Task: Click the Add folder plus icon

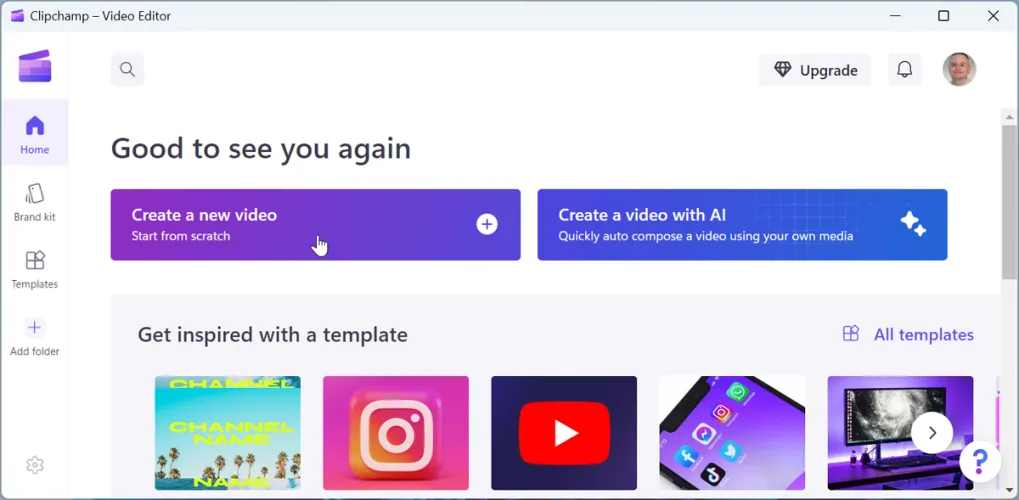Action: (34, 327)
